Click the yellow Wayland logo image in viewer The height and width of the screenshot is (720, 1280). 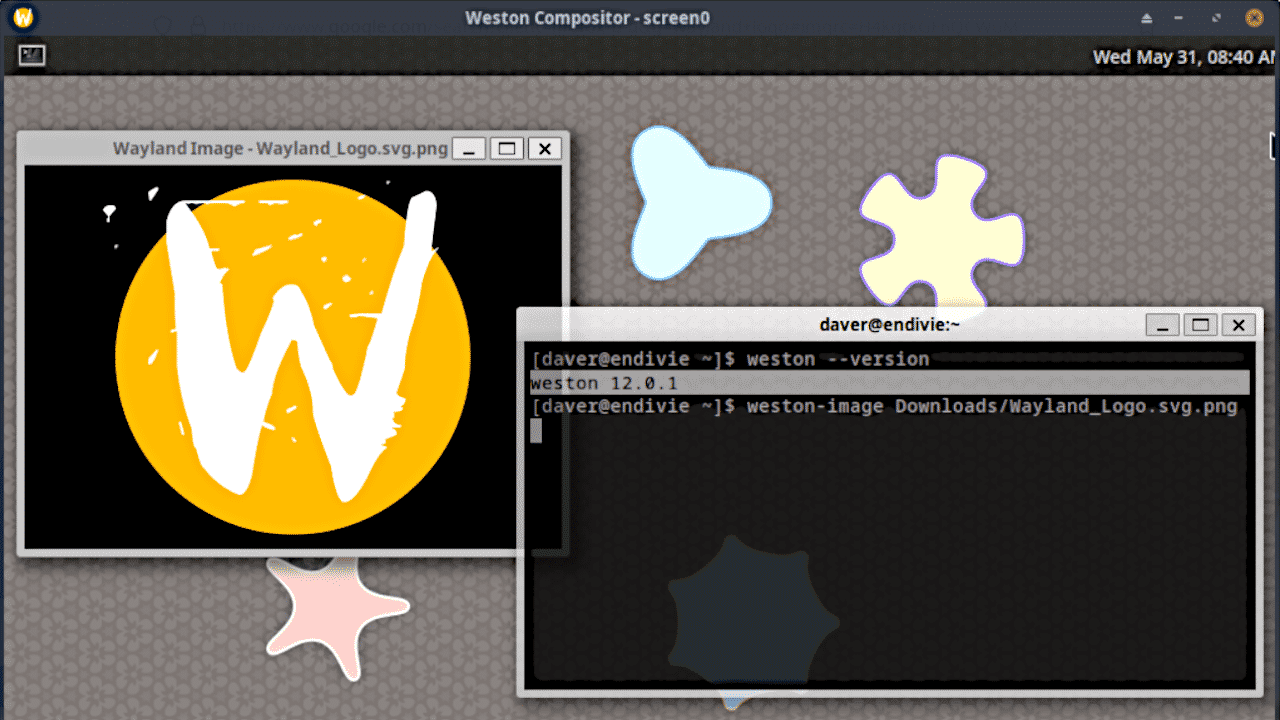tap(293, 357)
